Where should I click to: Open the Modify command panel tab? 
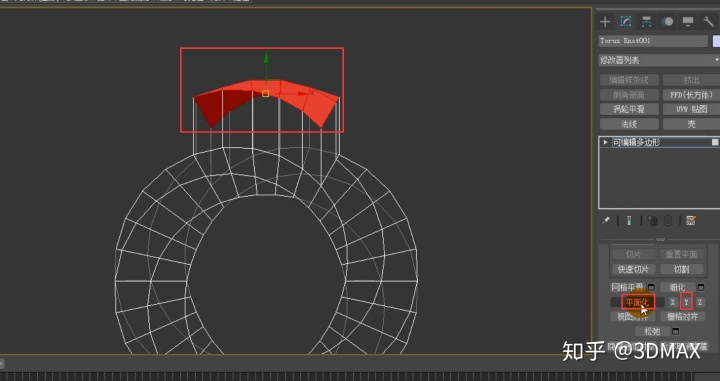pyautogui.click(x=625, y=22)
